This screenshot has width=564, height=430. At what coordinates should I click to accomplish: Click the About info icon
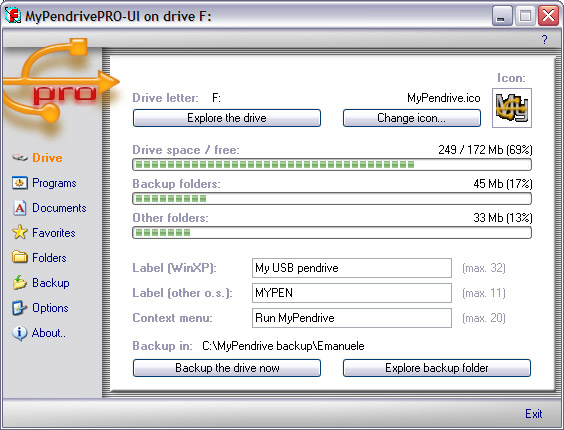click(19, 333)
